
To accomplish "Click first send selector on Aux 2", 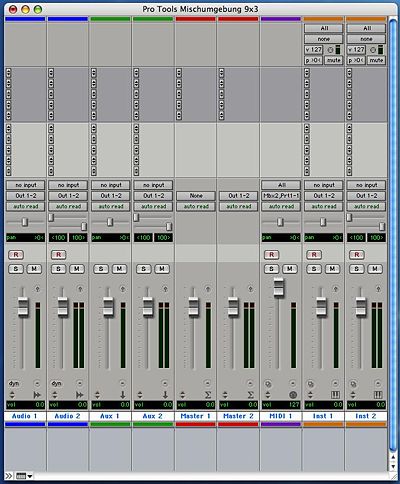I will pyautogui.click(x=137, y=128).
